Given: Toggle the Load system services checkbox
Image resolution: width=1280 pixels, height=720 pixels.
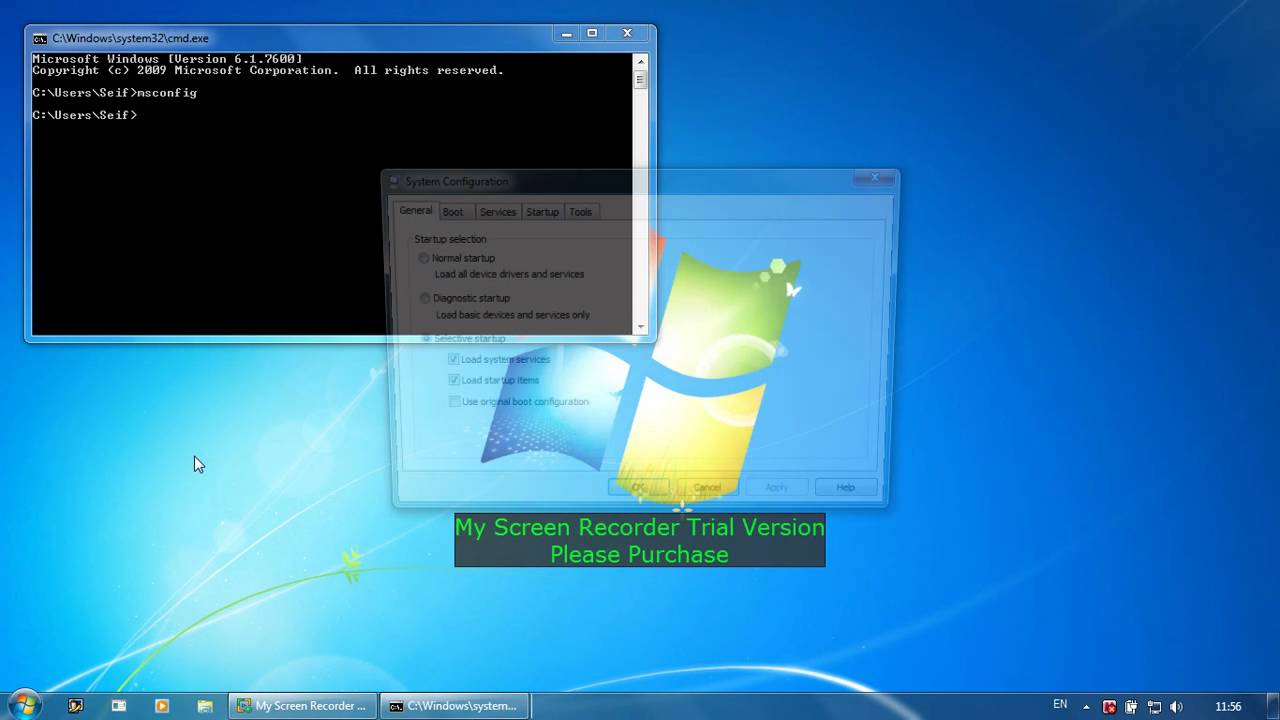Looking at the screenshot, I should pos(454,359).
